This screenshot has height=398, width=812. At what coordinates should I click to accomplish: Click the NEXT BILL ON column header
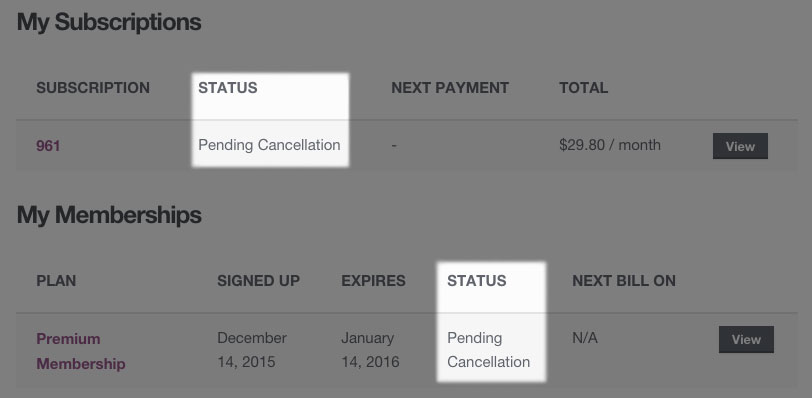(624, 281)
